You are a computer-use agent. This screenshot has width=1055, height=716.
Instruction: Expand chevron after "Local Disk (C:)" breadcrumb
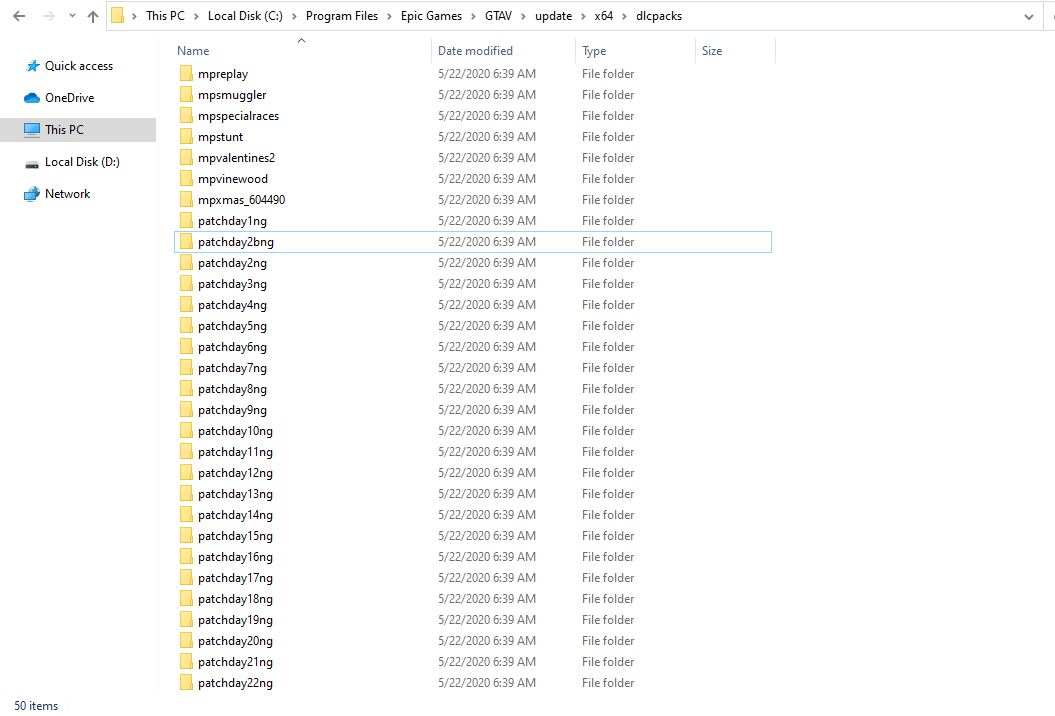point(294,16)
